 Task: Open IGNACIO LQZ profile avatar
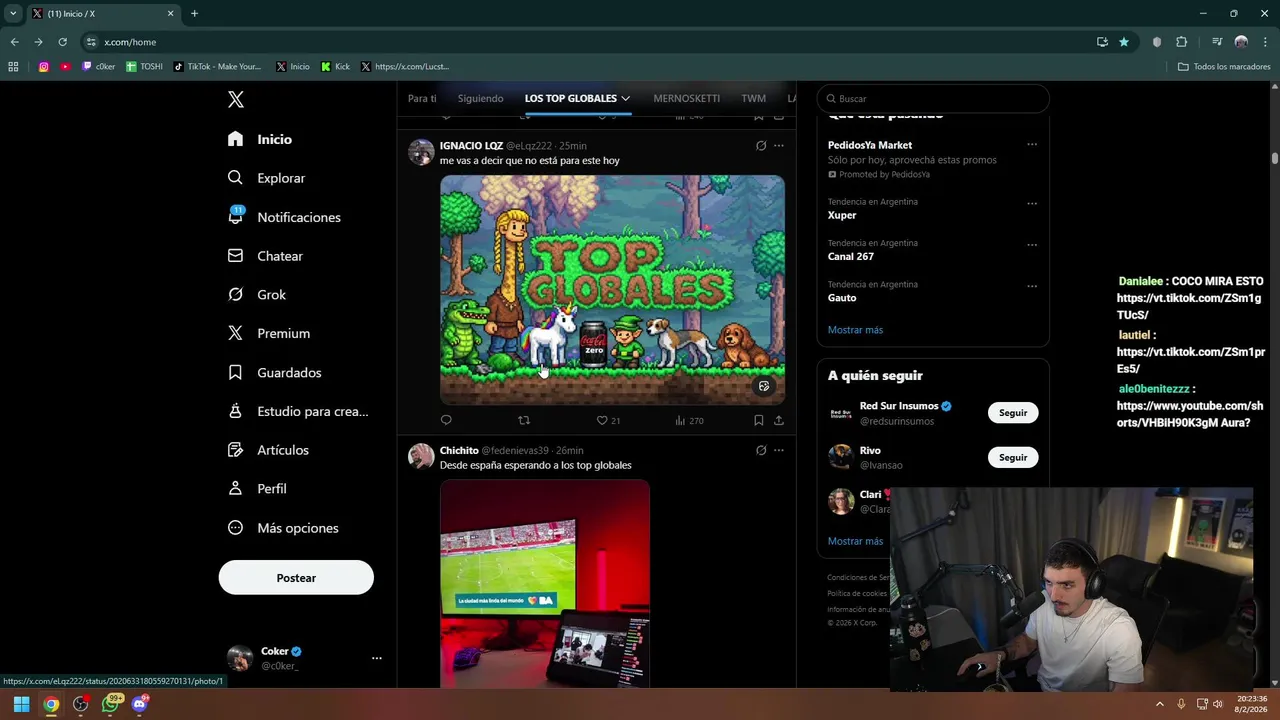[421, 152]
